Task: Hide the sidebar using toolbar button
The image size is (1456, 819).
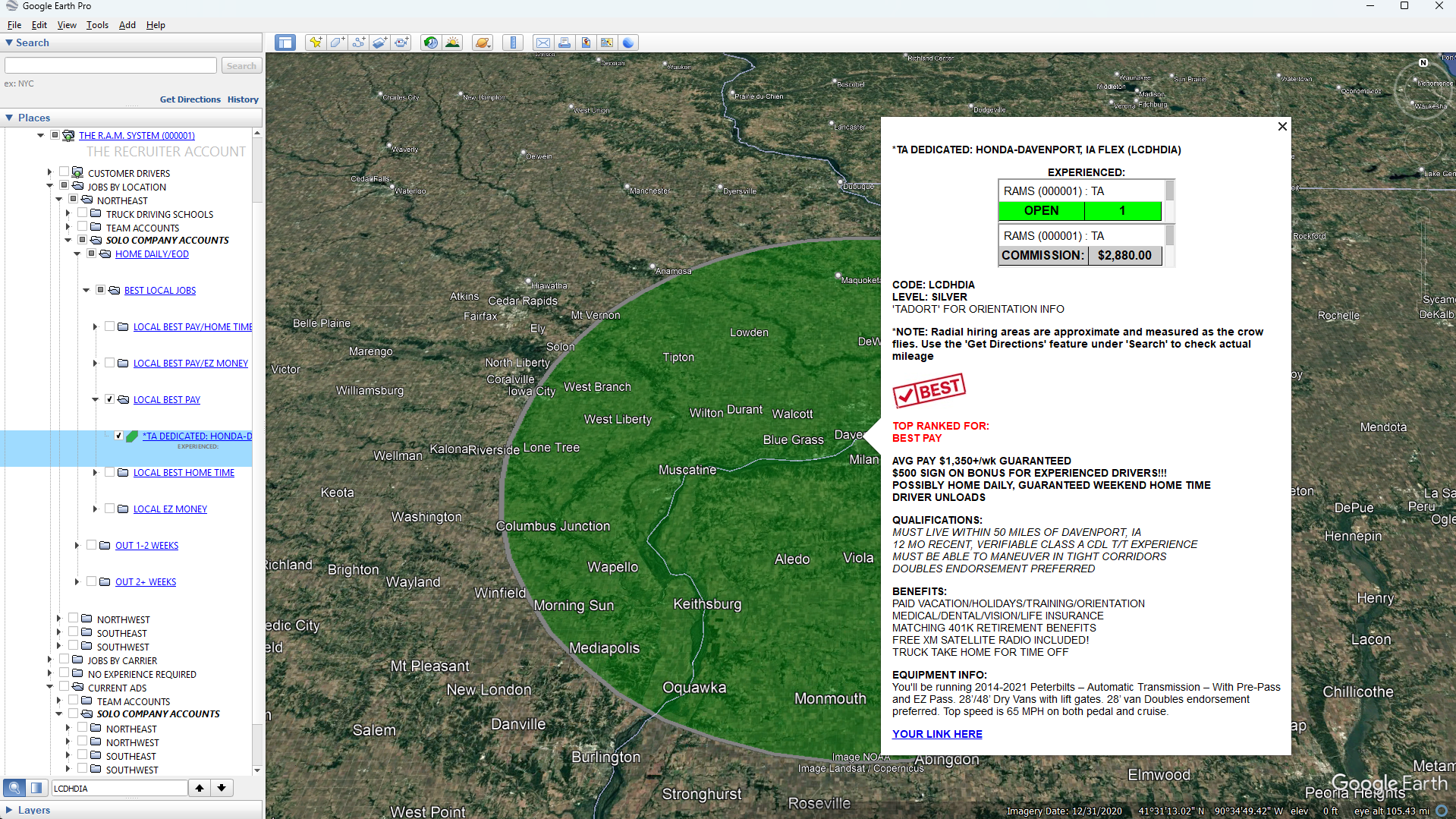Action: [285, 43]
